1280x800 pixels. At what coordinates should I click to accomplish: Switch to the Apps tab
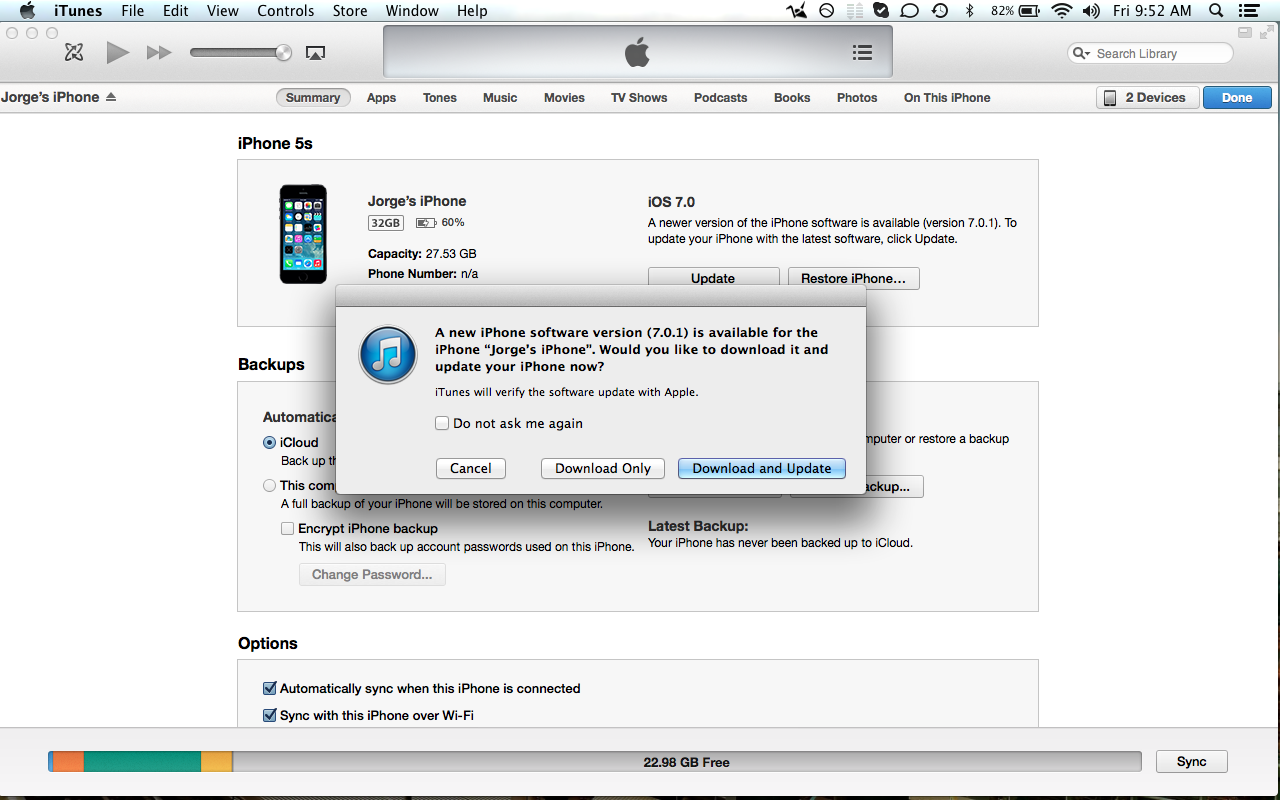[381, 97]
